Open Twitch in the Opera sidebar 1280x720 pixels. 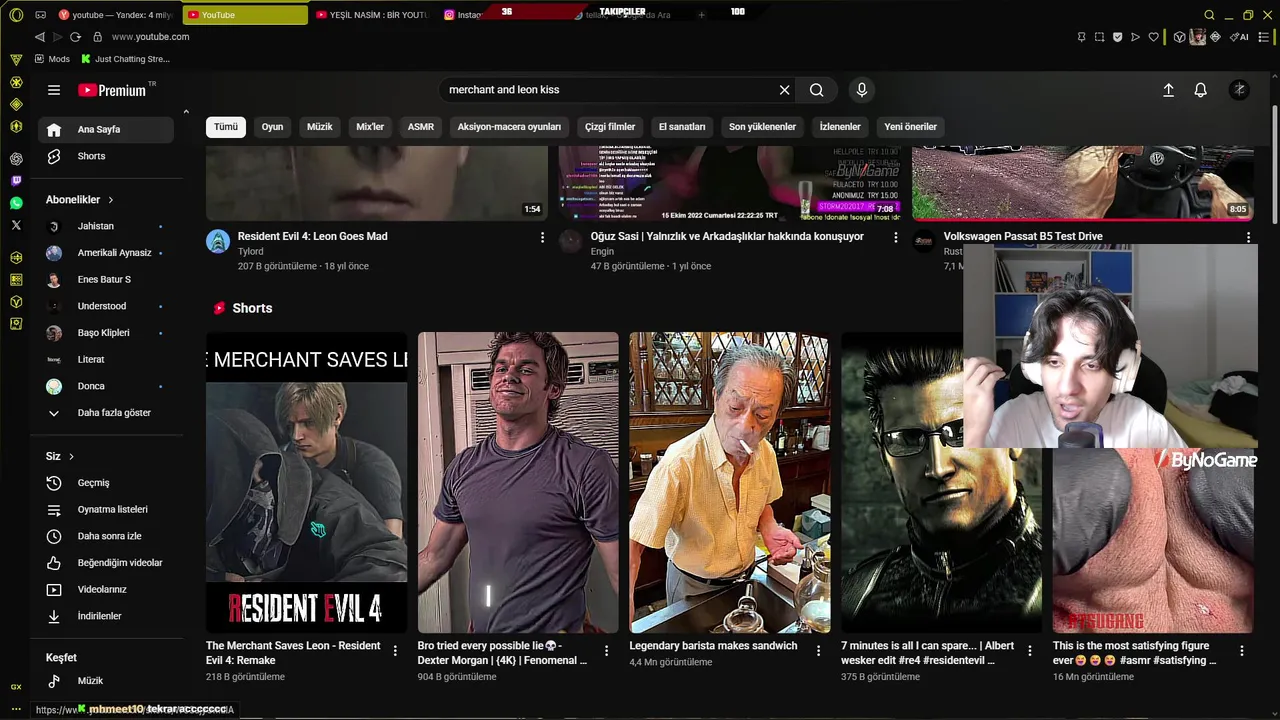(x=16, y=181)
